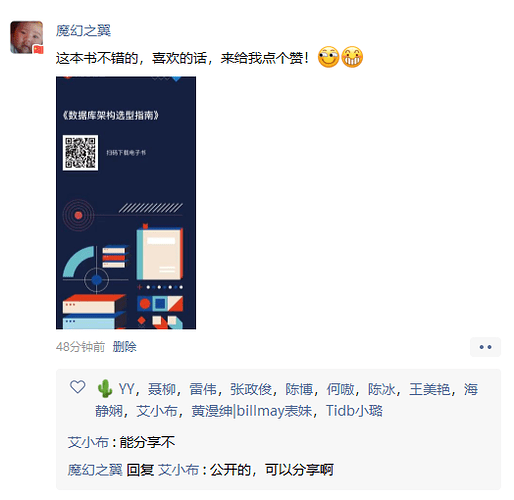Open liker 雷伟's profile

[203, 389]
